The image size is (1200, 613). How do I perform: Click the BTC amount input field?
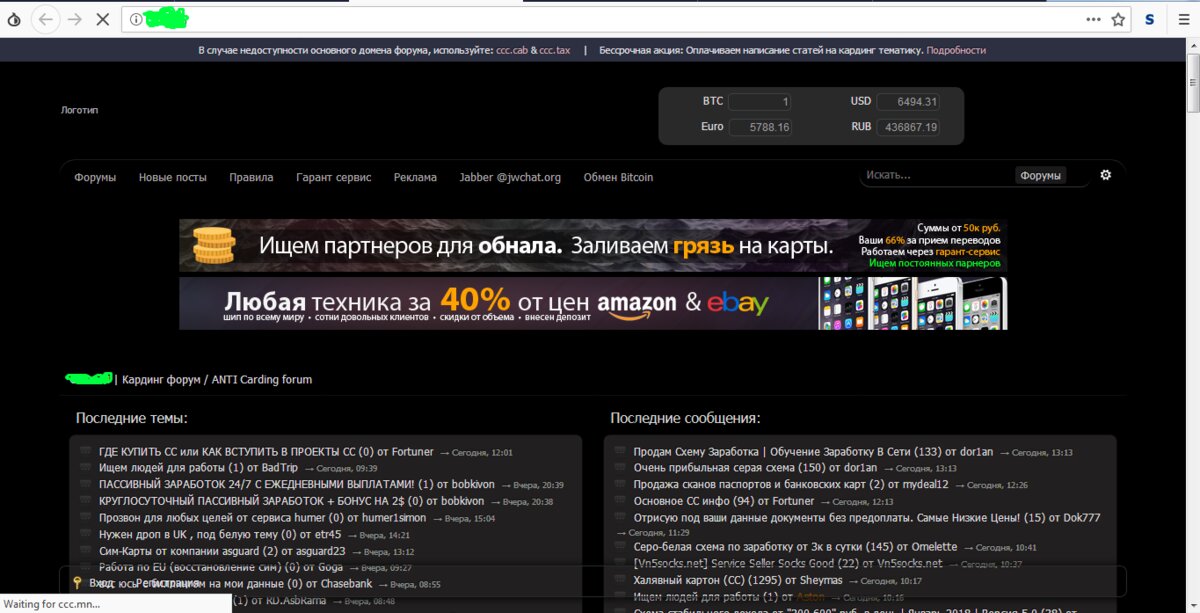click(x=760, y=102)
